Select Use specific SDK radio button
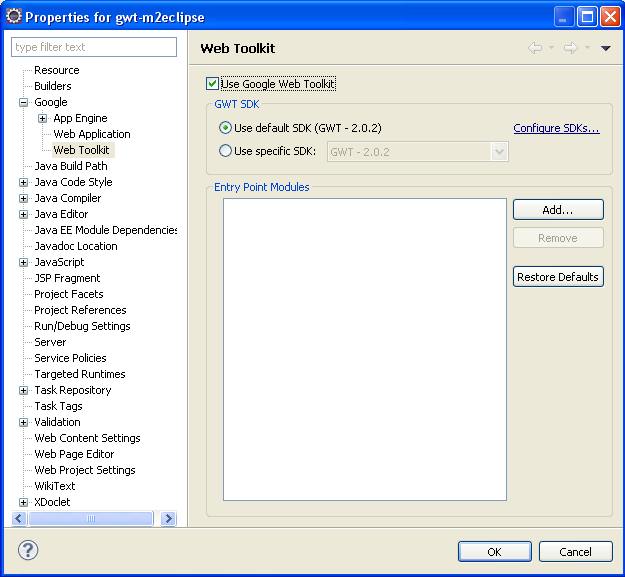Viewport: 625px width, 577px height. click(225, 151)
